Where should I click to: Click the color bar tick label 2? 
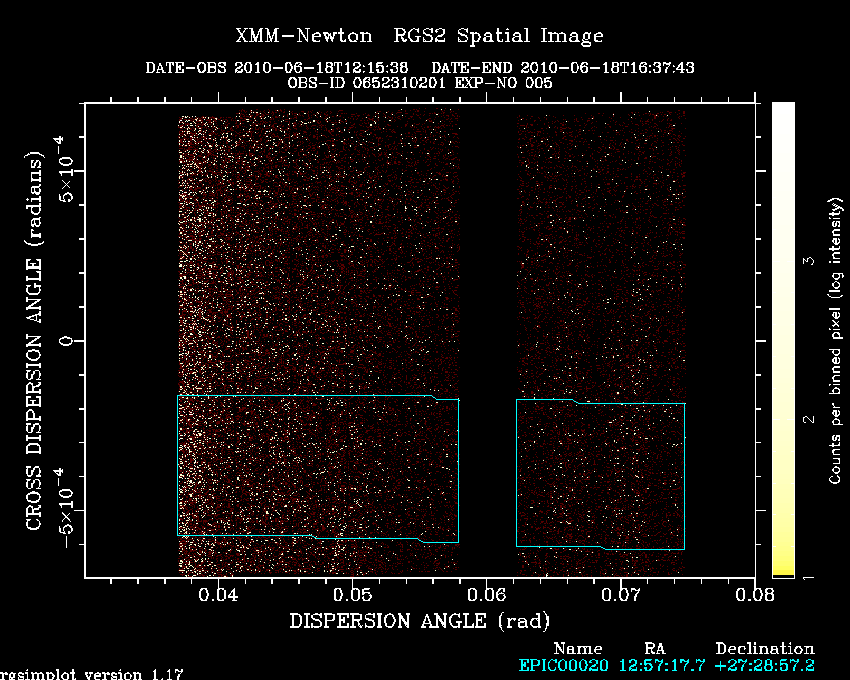click(x=809, y=419)
